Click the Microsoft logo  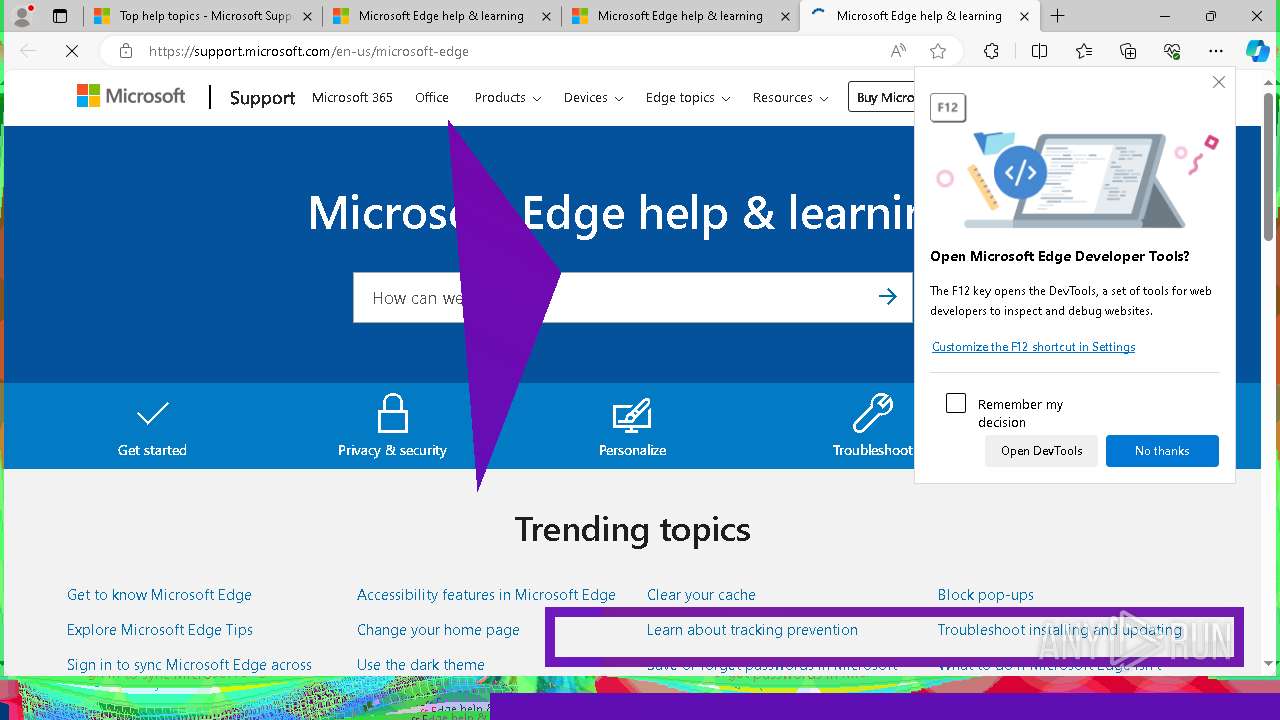pos(131,96)
